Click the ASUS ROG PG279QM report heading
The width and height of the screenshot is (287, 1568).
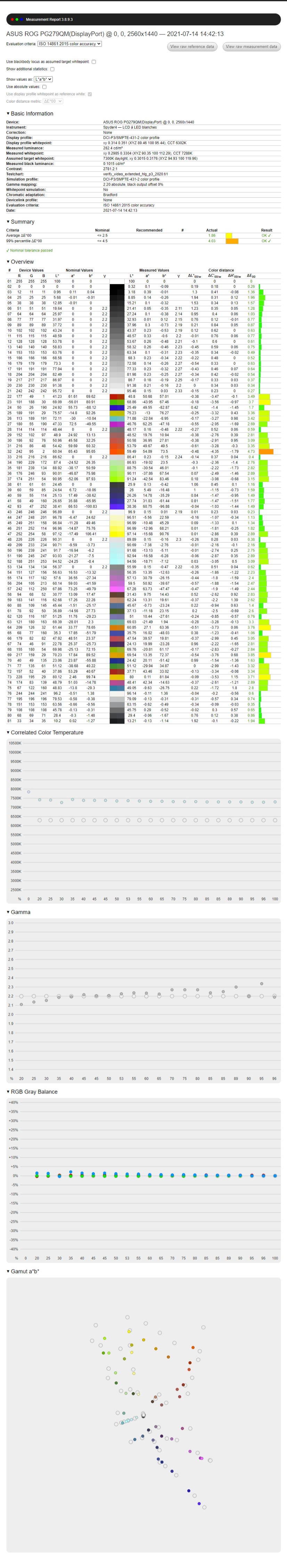point(115,34)
